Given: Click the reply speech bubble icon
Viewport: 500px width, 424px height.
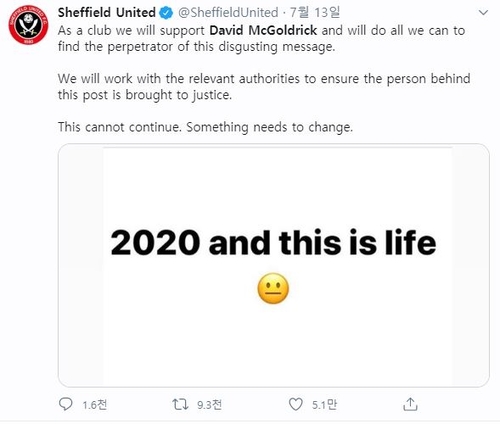Looking at the screenshot, I should click(x=65, y=404).
